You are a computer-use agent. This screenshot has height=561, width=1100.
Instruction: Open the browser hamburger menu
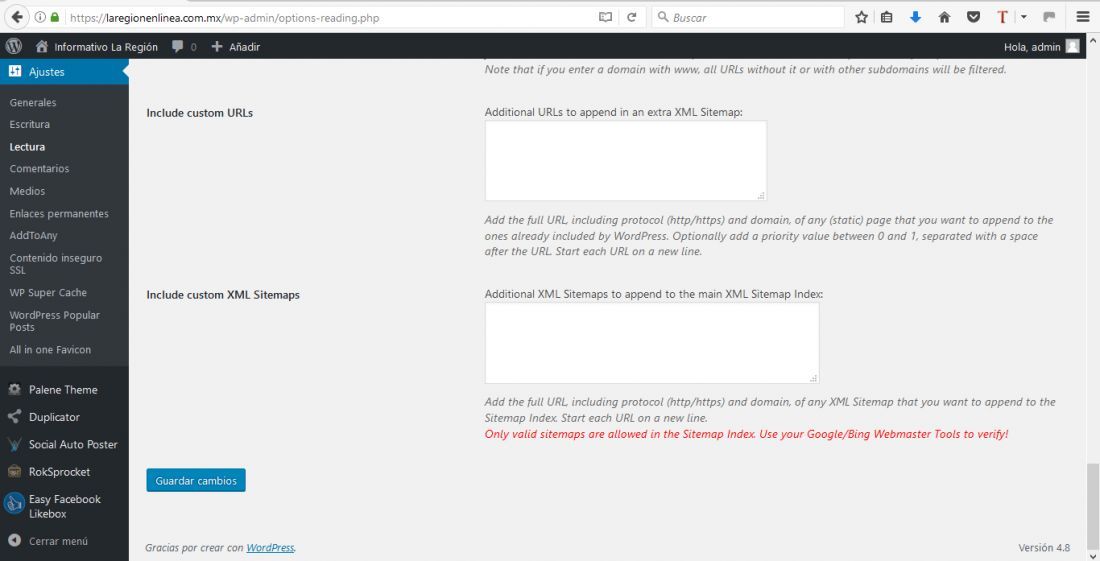coord(1083,18)
